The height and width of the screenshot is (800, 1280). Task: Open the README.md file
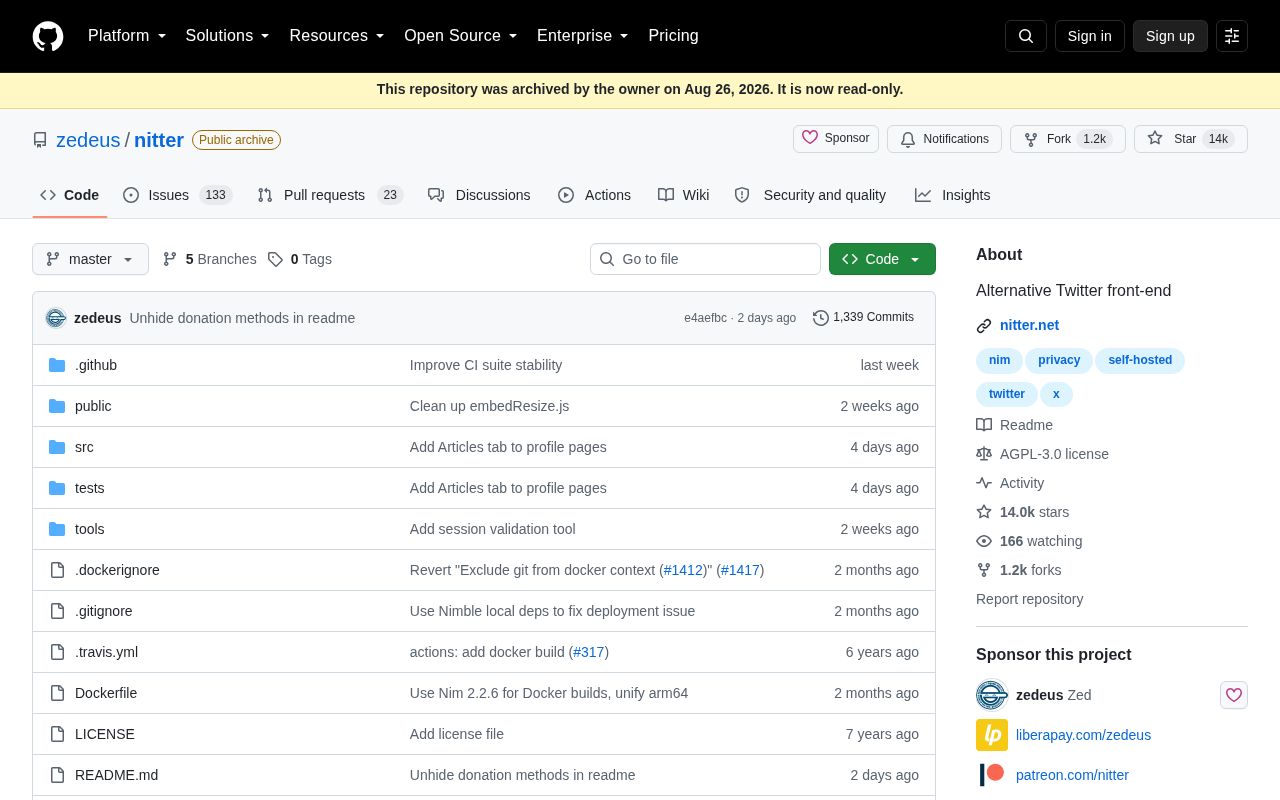[x=116, y=775]
